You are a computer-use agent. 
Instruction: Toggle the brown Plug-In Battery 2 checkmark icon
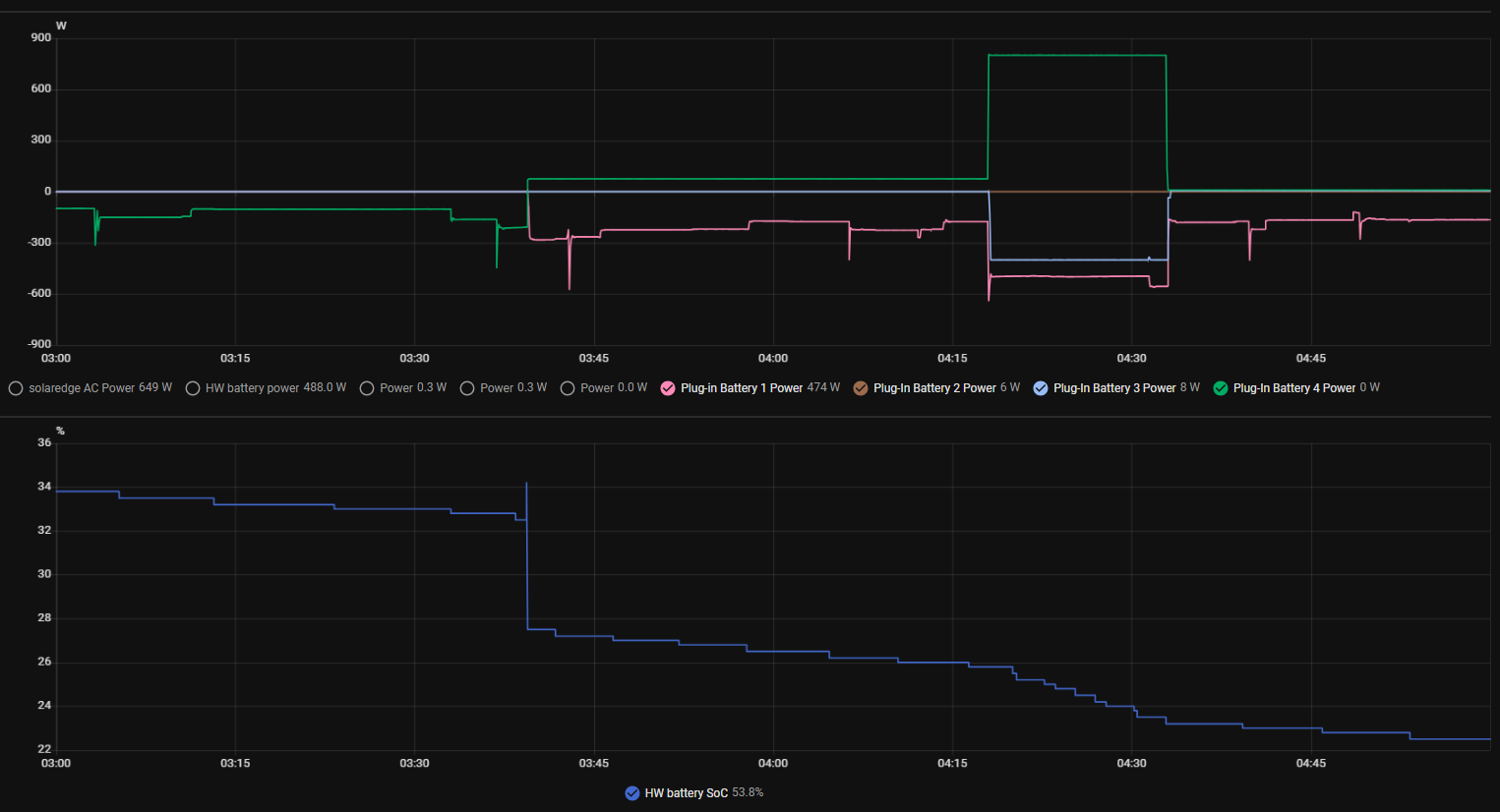click(x=861, y=388)
